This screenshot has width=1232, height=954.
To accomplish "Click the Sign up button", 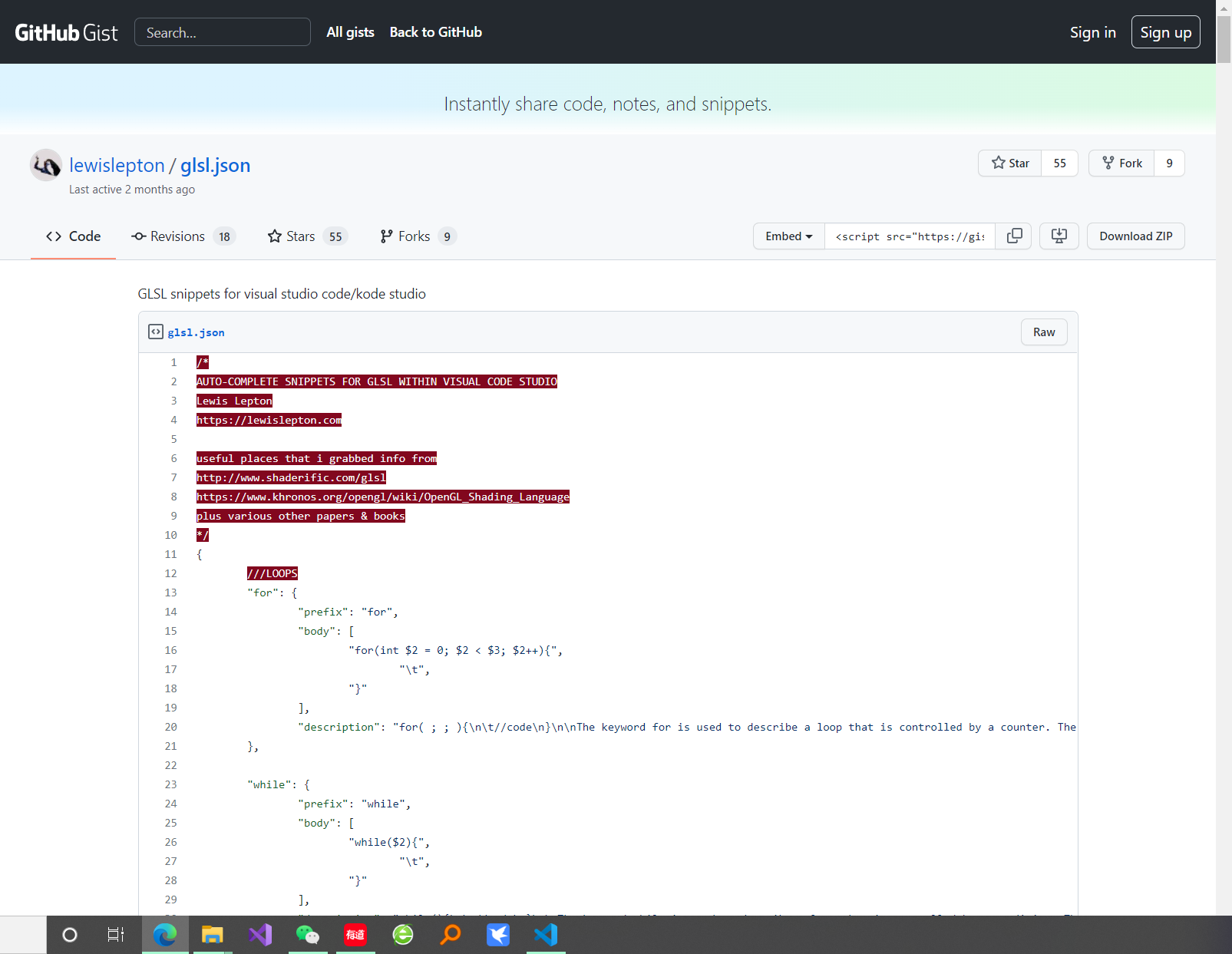I will point(1165,32).
